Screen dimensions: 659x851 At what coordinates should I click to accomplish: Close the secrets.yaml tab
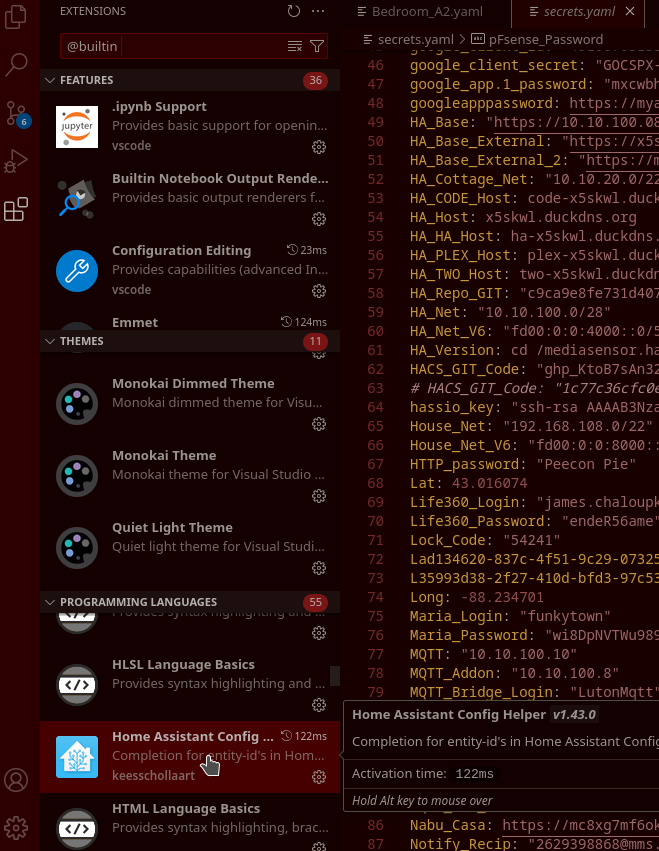click(x=630, y=11)
